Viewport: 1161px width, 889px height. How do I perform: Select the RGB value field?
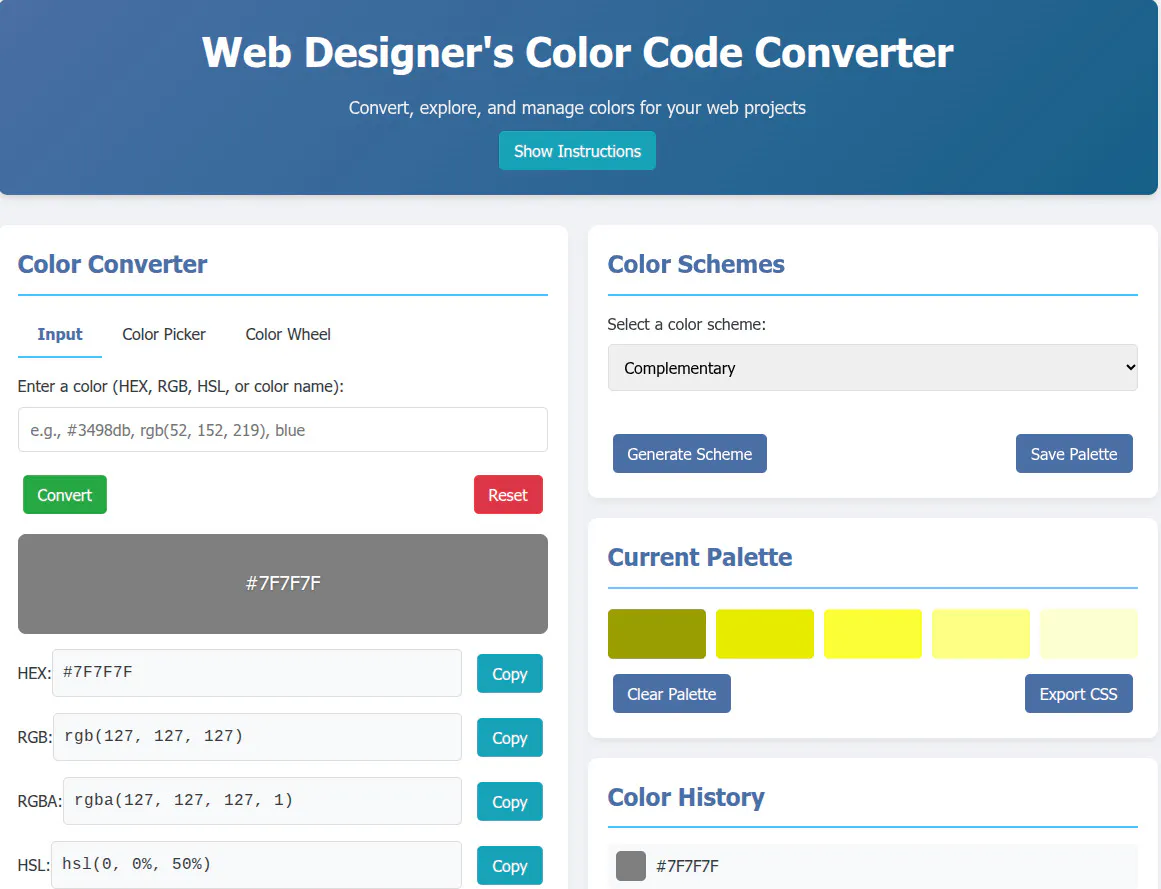click(258, 737)
